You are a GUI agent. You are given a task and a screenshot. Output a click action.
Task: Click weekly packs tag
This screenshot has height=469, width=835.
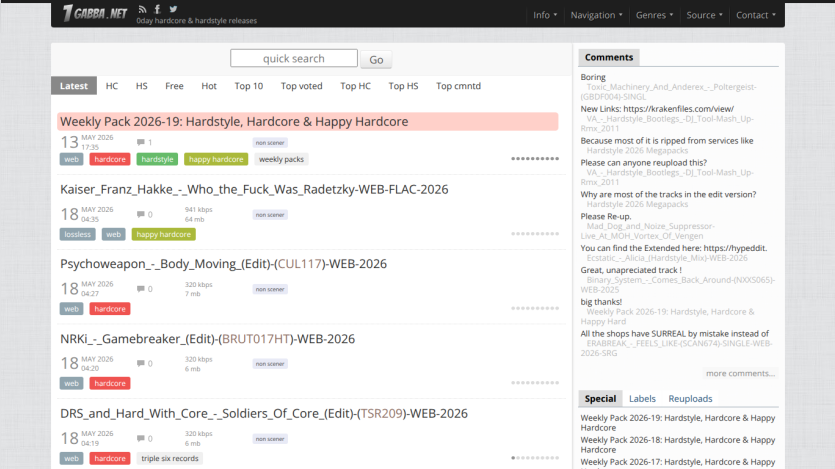pos(281,159)
